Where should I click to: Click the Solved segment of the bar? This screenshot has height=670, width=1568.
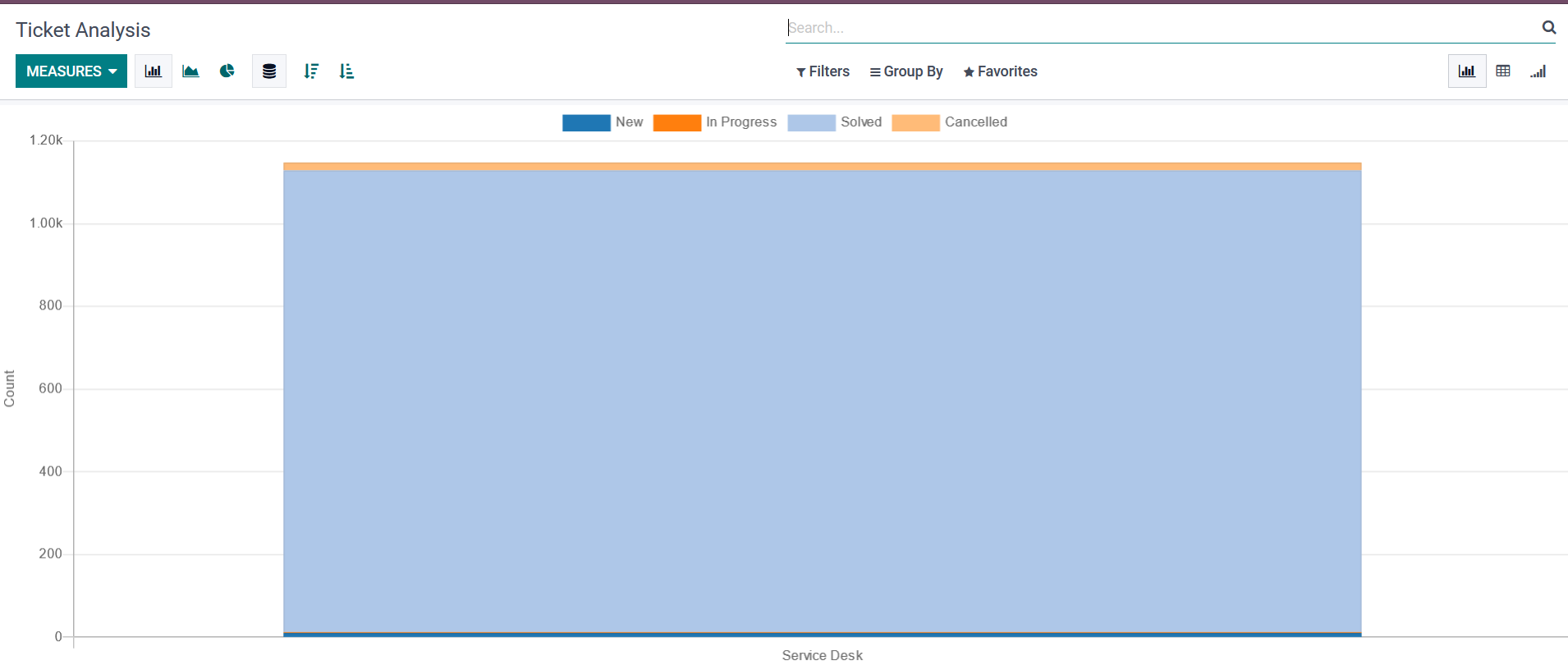(822, 402)
